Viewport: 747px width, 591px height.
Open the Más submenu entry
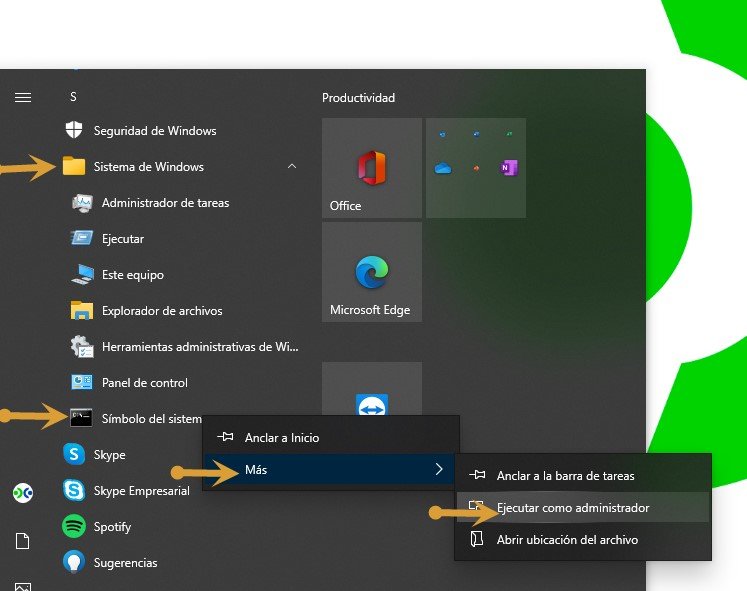click(330, 470)
